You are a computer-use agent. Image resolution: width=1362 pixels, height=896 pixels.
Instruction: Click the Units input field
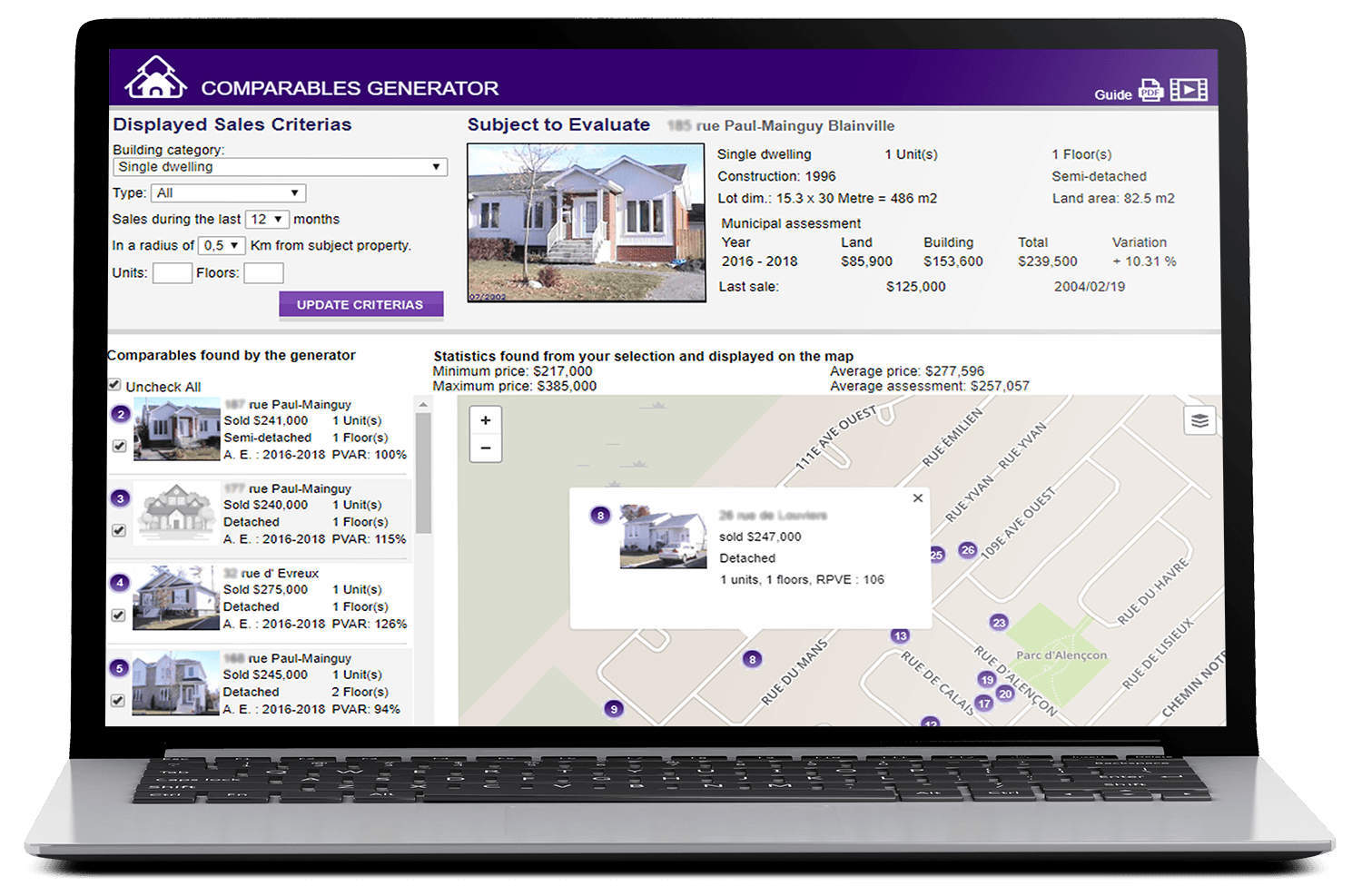click(x=173, y=273)
